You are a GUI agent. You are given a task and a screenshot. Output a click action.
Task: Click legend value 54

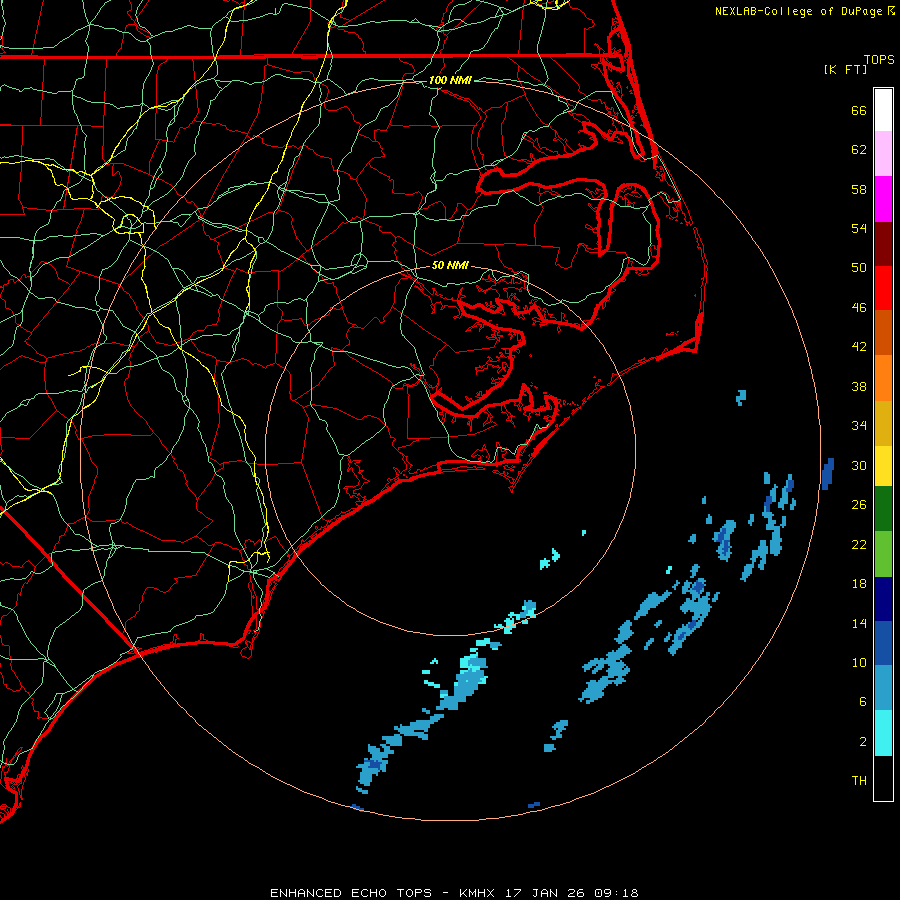point(859,228)
